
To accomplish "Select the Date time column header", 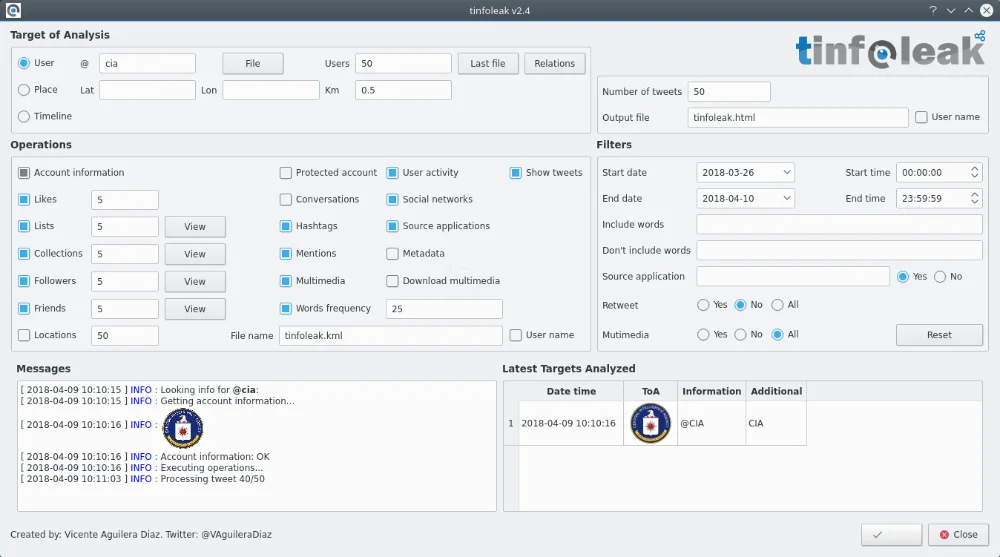I will click(571, 391).
